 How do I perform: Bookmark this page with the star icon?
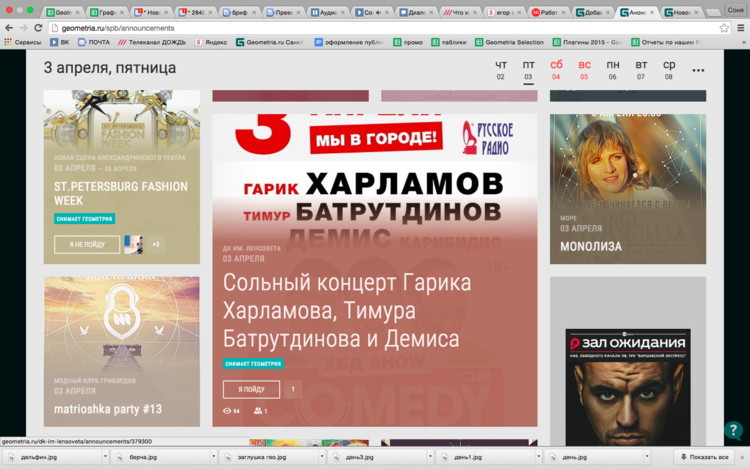click(x=723, y=28)
